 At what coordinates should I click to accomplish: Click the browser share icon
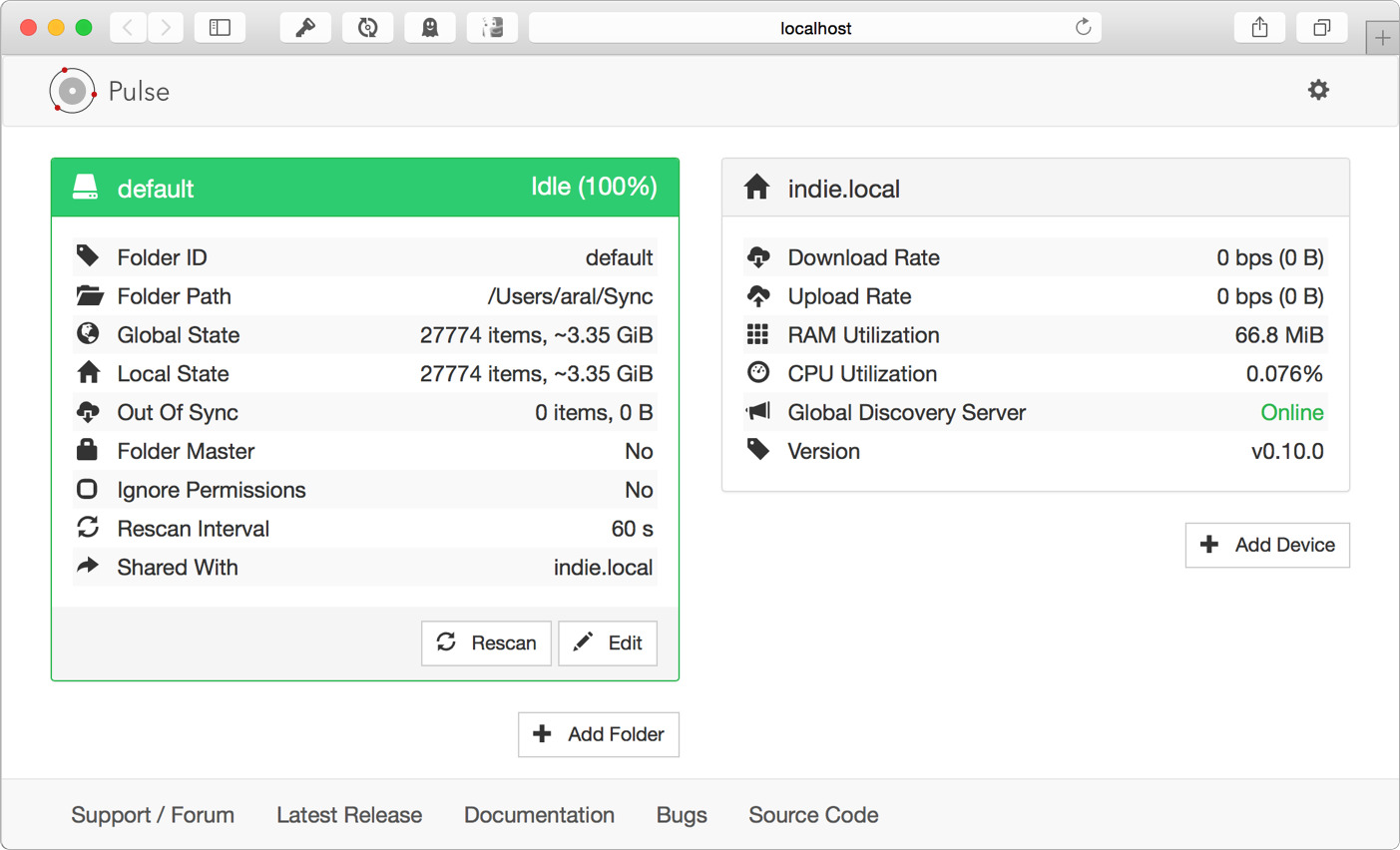(x=1259, y=28)
